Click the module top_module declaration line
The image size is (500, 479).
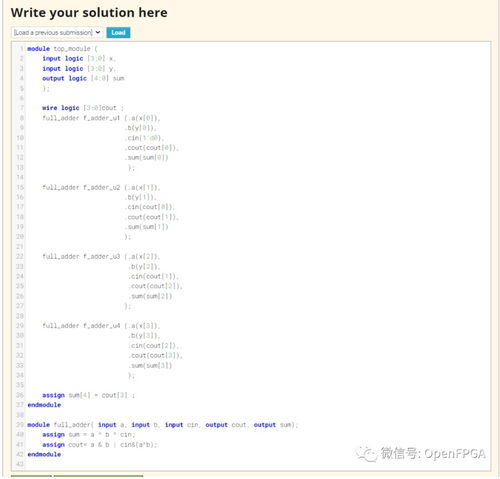pyautogui.click(x=62, y=49)
